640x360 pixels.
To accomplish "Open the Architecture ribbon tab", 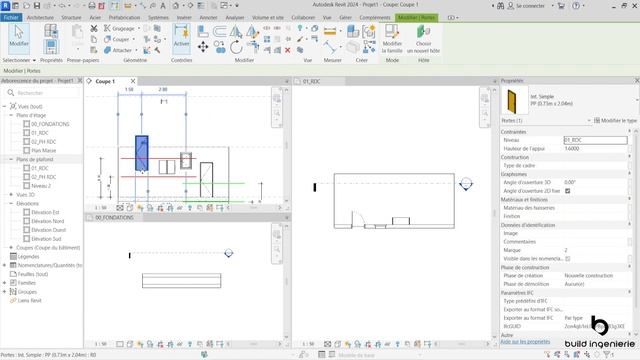I will click(40, 18).
